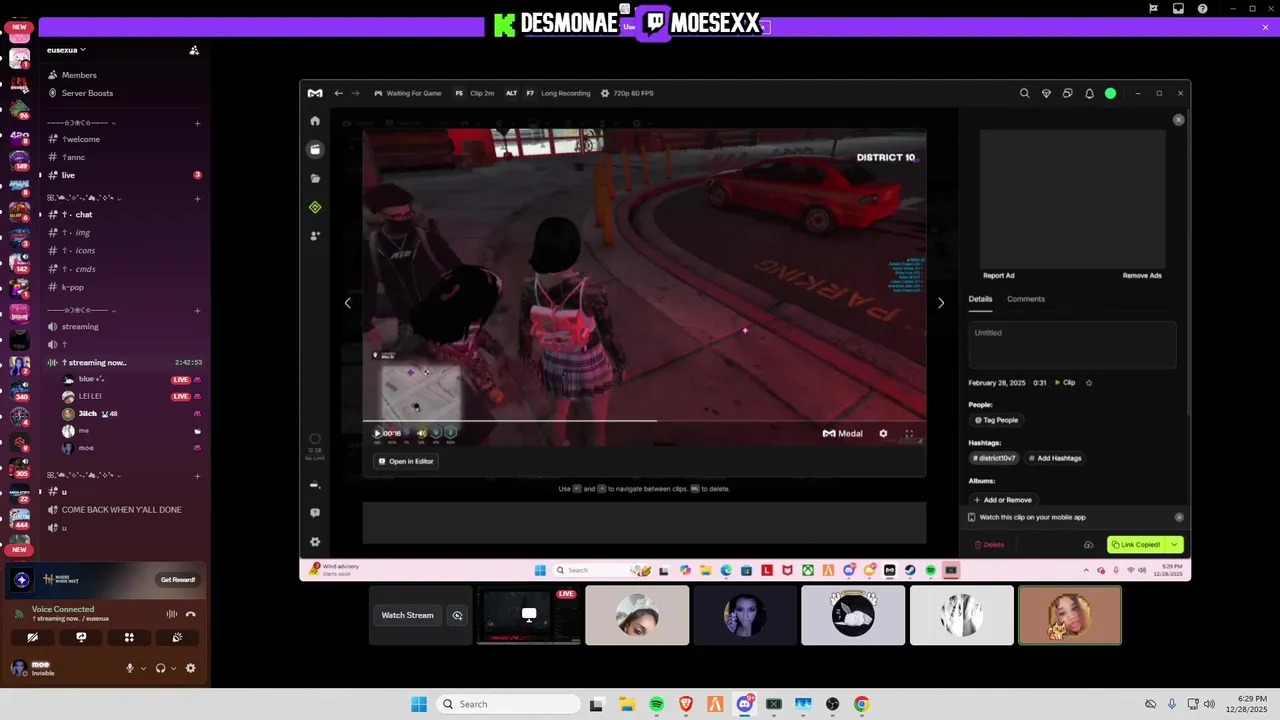Viewport: 1280px width, 720px height.
Task: Go to next clip arrow in Medal
Action: point(941,303)
